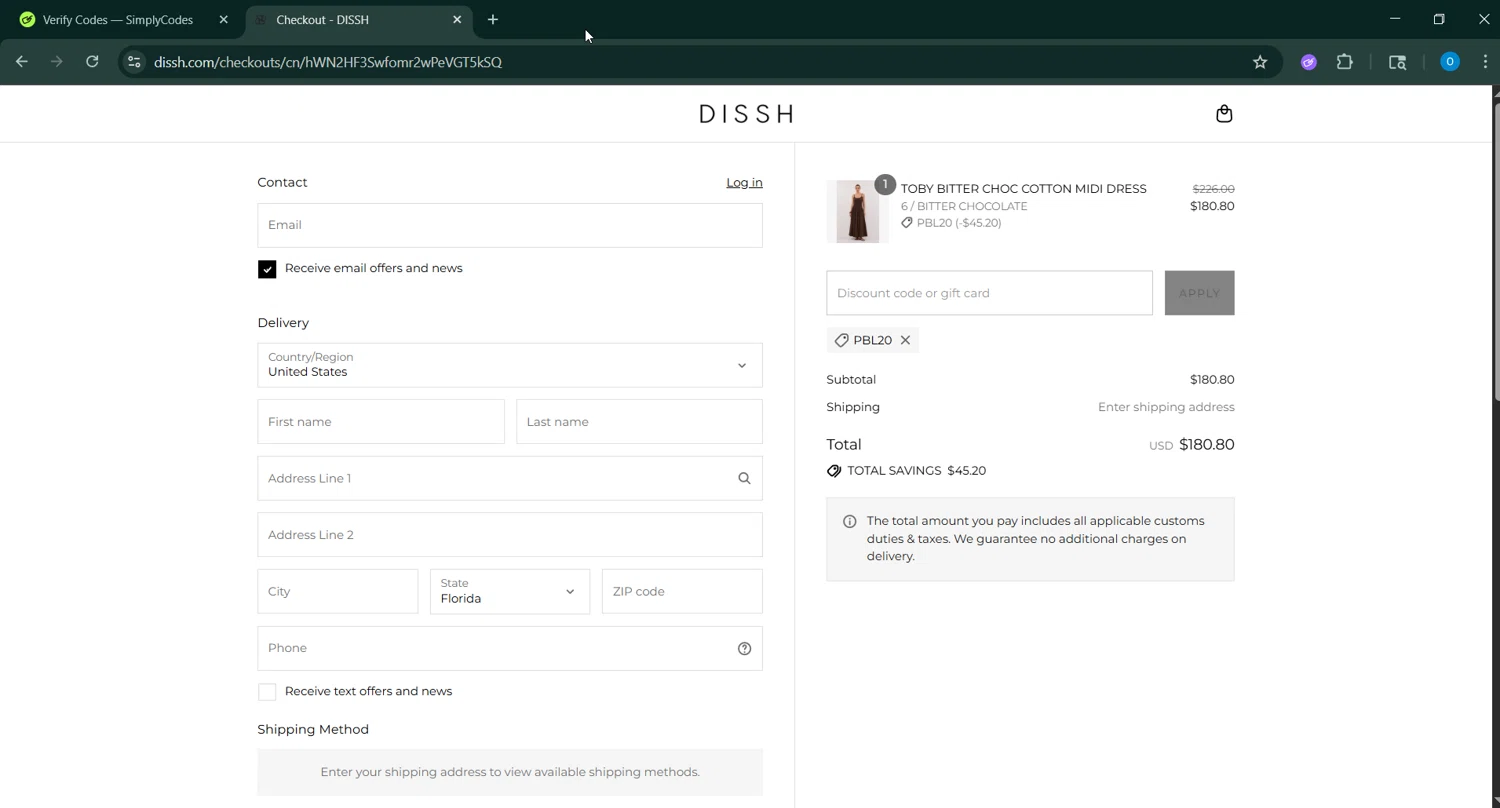Click the 6 / BITTER CHOCOLATE variant text
The image size is (1500, 808).
point(964,206)
